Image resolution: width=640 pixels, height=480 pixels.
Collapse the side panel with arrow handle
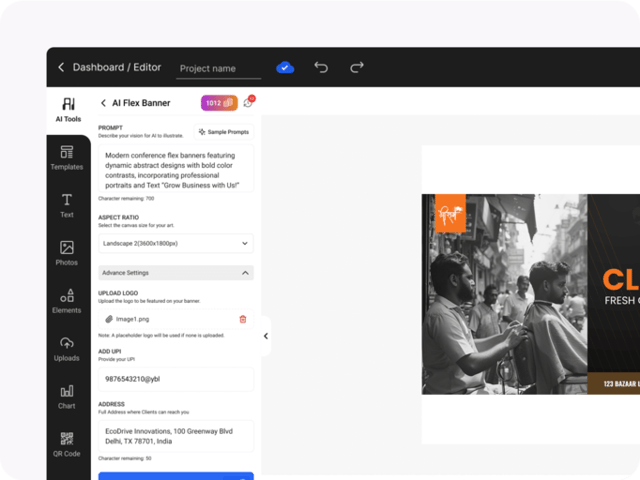click(x=266, y=336)
